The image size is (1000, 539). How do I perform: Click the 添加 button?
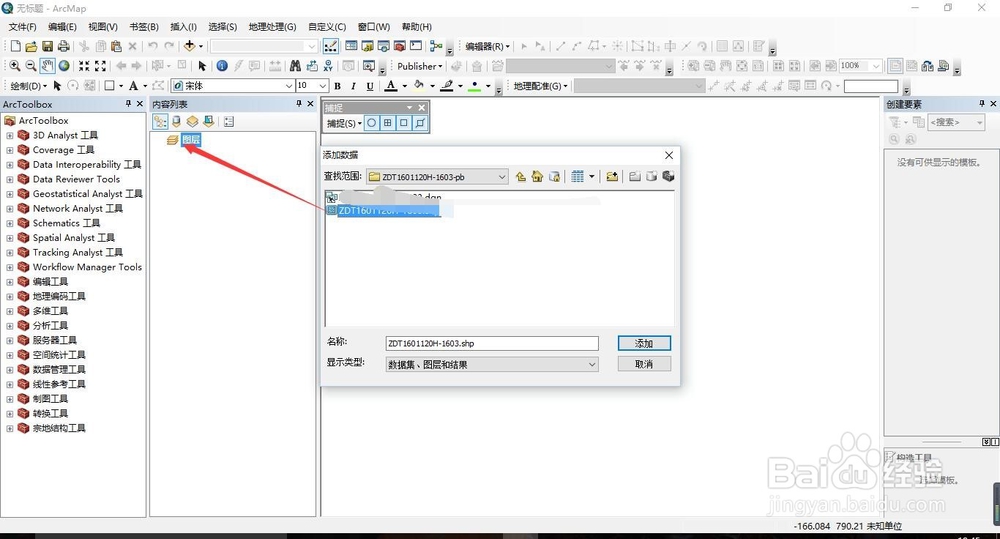coord(644,343)
